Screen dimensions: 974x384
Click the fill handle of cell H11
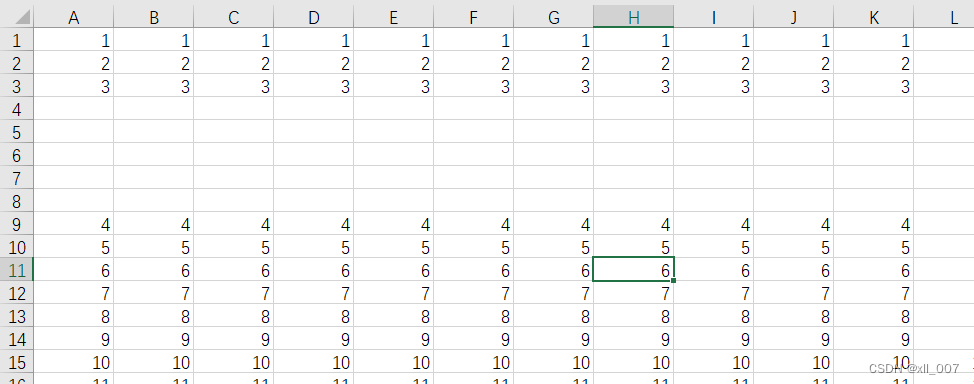click(673, 281)
